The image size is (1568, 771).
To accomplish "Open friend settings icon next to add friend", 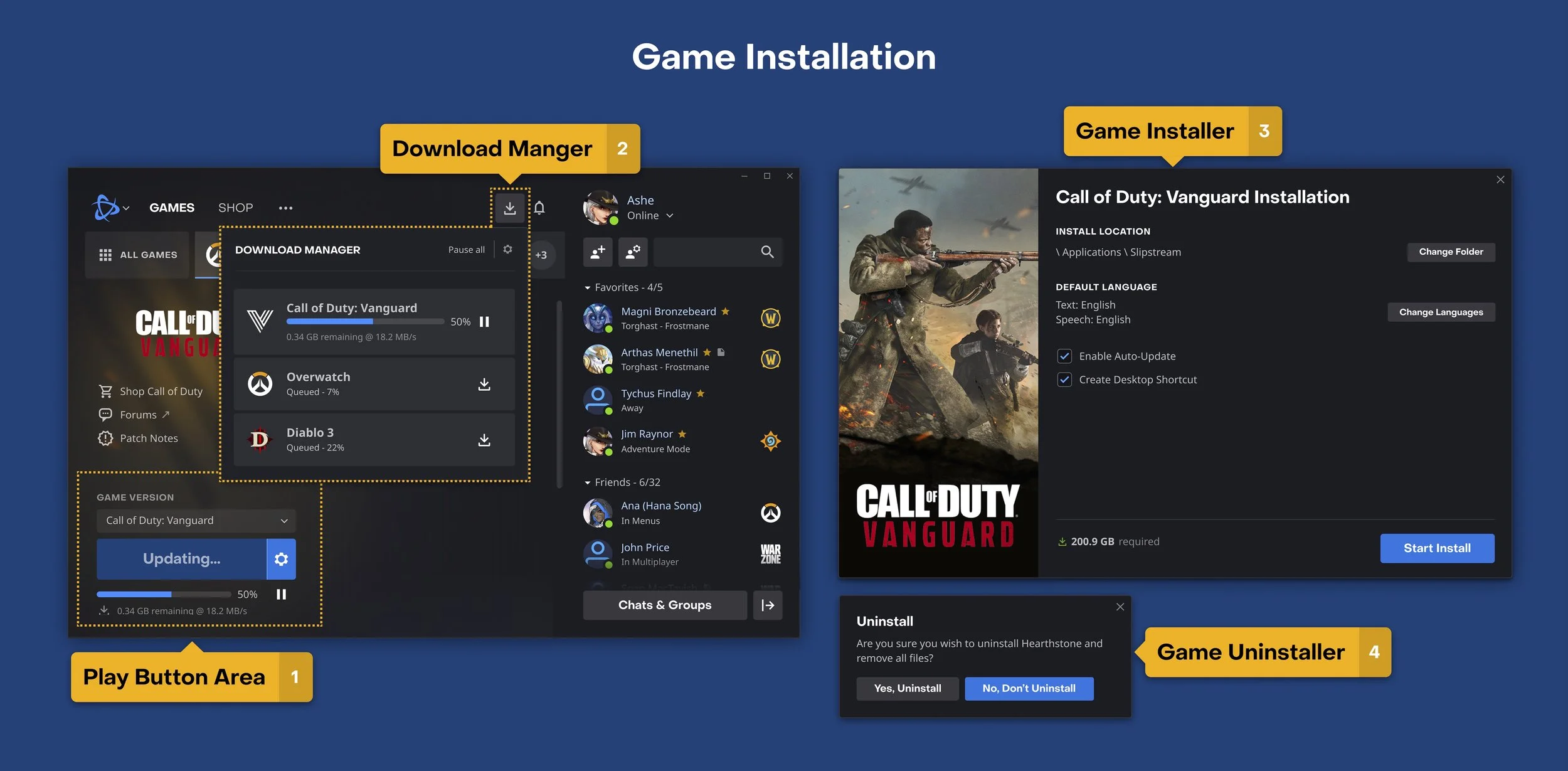I will (x=633, y=252).
